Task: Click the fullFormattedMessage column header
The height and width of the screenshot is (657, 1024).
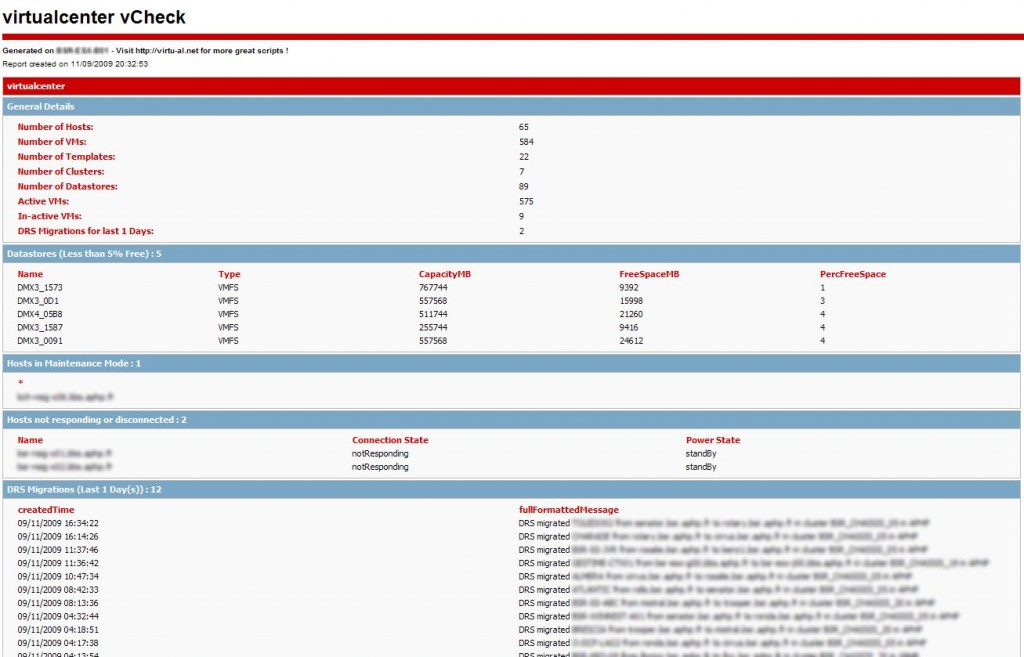Action: point(568,510)
